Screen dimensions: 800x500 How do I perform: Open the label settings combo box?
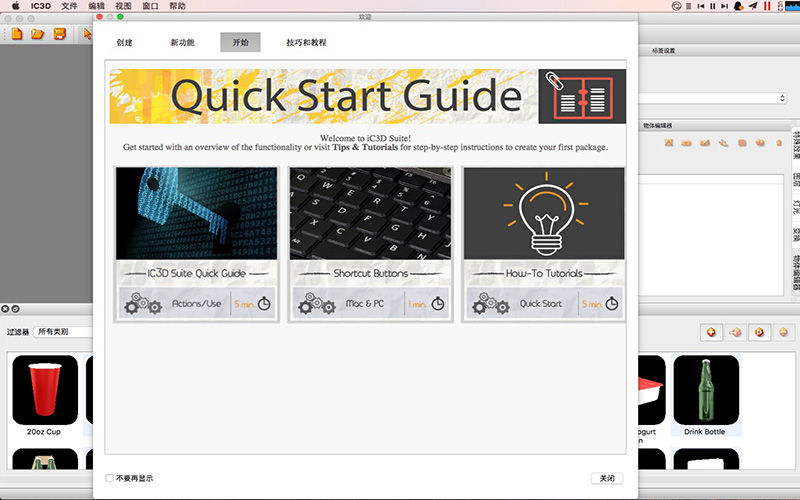tap(713, 98)
